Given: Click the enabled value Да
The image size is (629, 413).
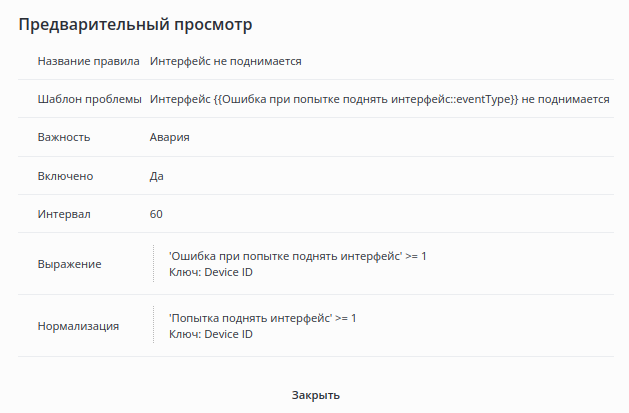Looking at the screenshot, I should click(x=157, y=176).
